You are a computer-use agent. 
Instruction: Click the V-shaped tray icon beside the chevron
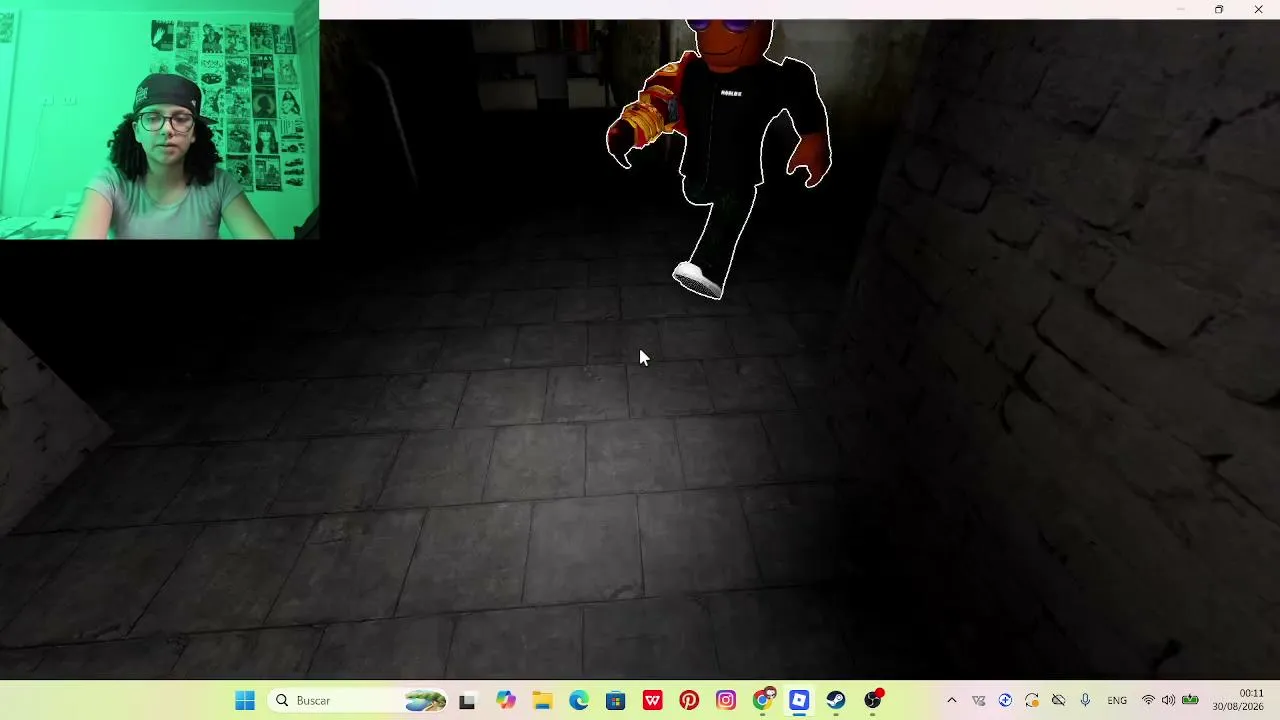pyautogui.click(x=978, y=701)
